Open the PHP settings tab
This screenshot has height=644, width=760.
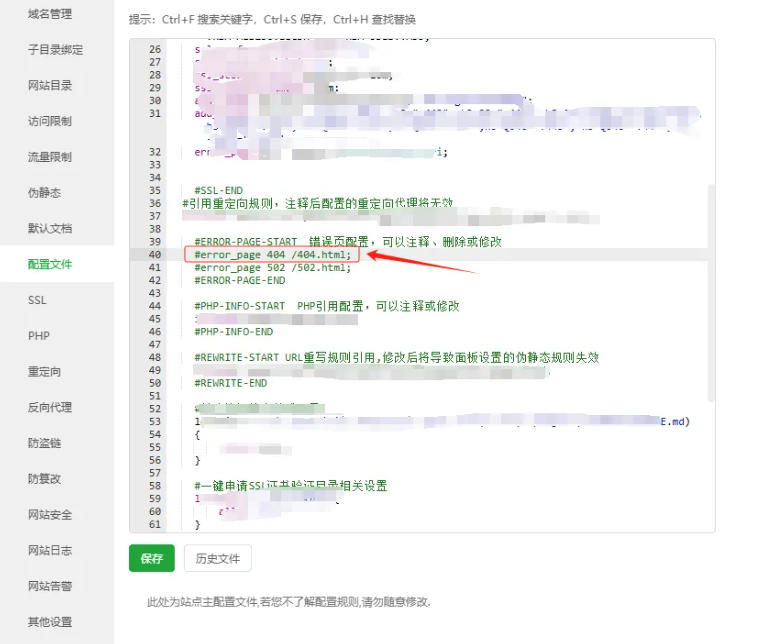click(39, 336)
